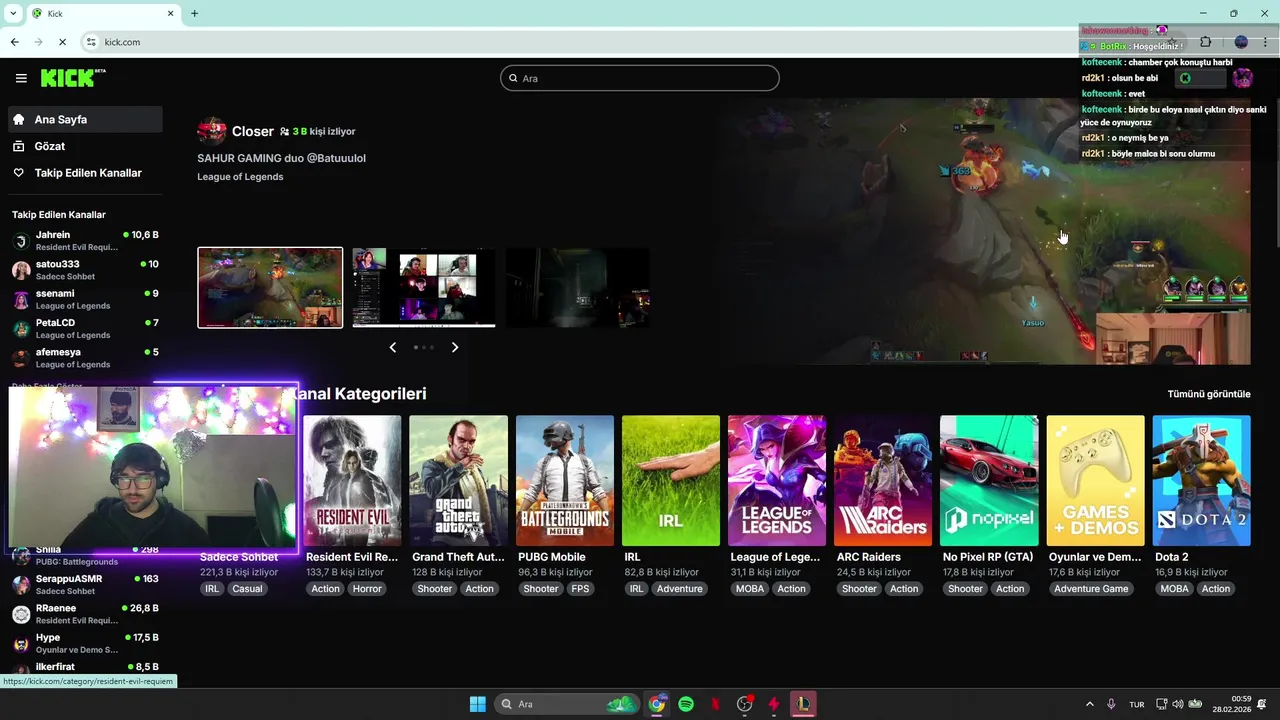Screen dimensions: 1280x720
Task: Click the Adventure Game tag
Action: pyautogui.click(x=1091, y=589)
